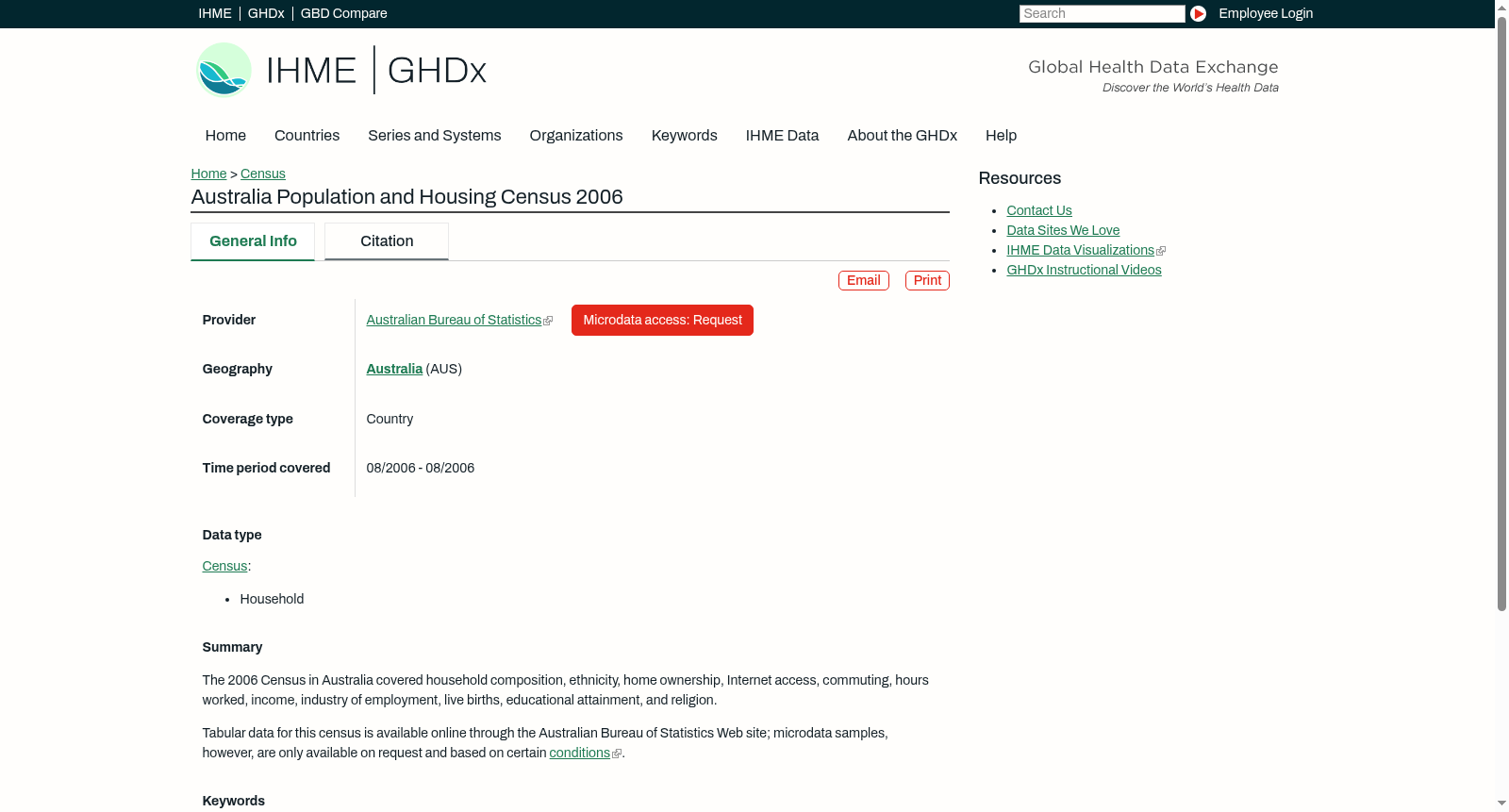Image resolution: width=1509 pixels, height=812 pixels.
Task: Click the Global Health Data Exchange tagline
Action: pyautogui.click(x=1153, y=67)
